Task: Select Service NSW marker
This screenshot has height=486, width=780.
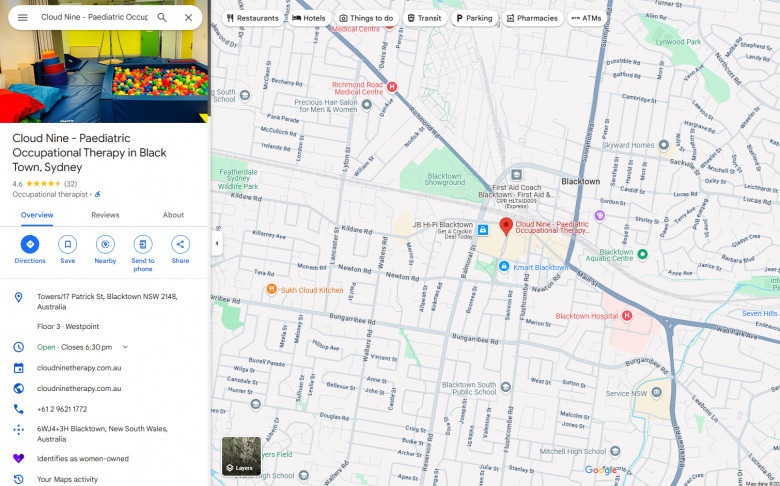Action: (656, 392)
